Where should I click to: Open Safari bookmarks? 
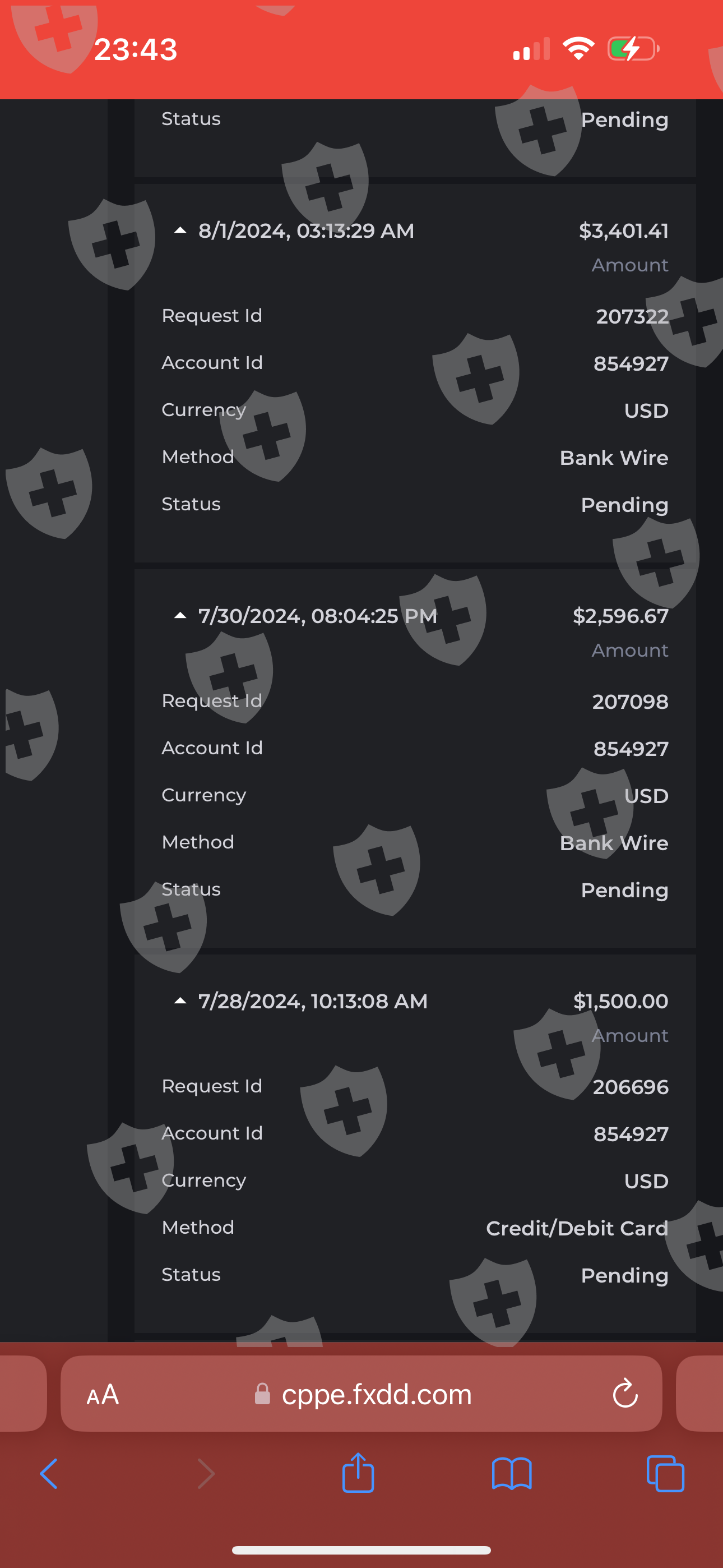pos(511,1474)
